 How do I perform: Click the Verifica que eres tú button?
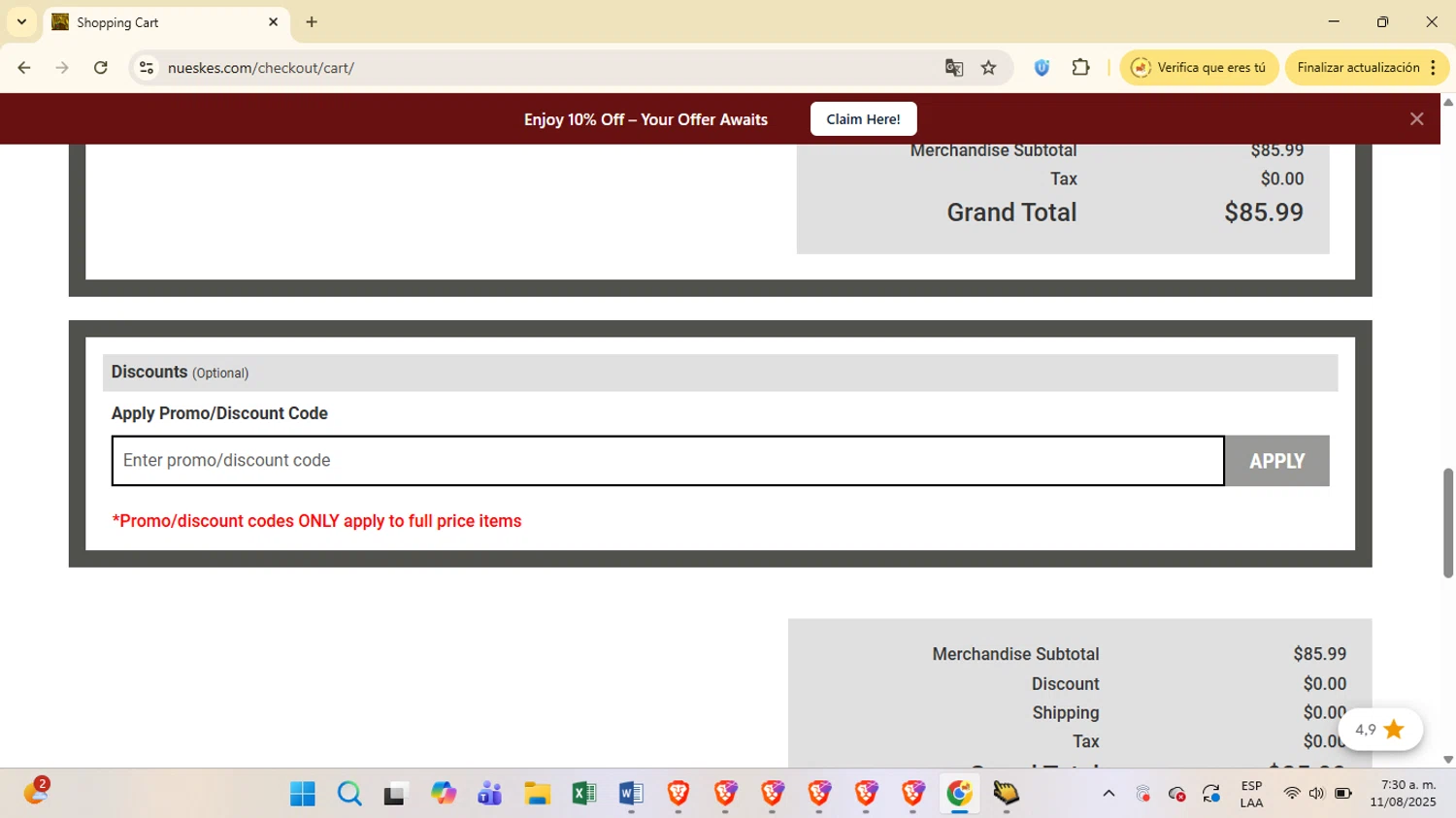(x=1199, y=68)
